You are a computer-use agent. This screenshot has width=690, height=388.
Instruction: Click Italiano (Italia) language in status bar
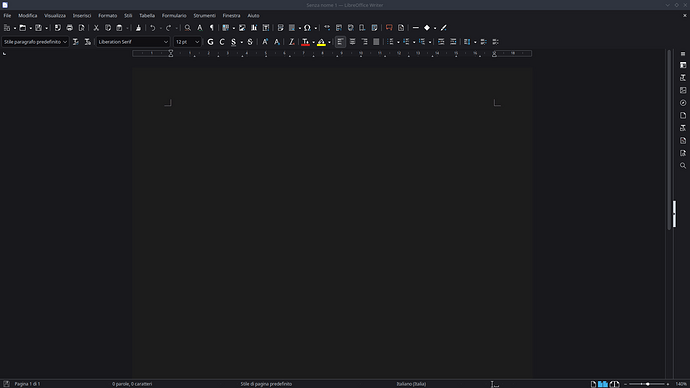[411, 384]
